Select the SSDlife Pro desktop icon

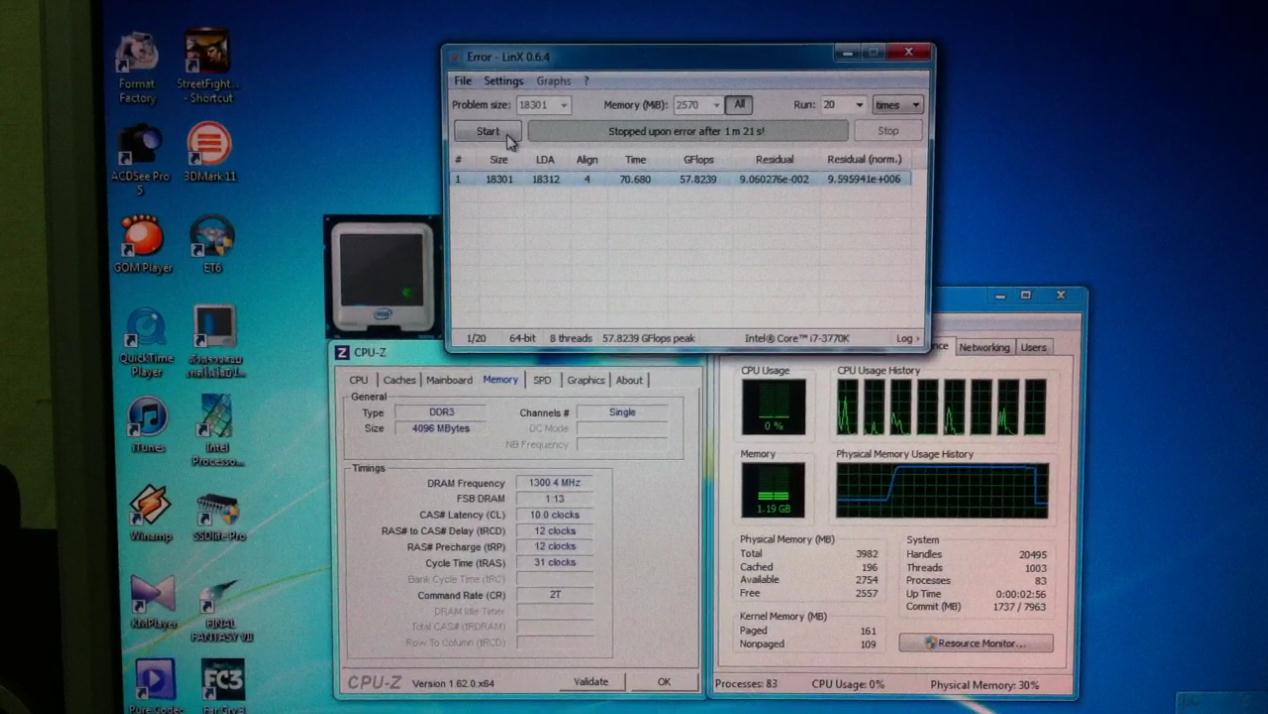pyautogui.click(x=217, y=512)
